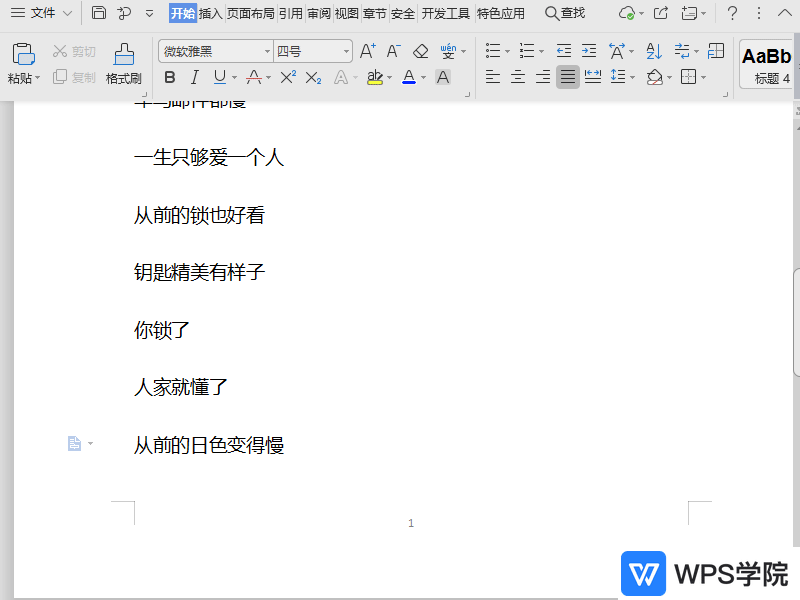The height and width of the screenshot is (600, 800).
Task: Switch to the 视图 tab
Action: [x=347, y=13]
